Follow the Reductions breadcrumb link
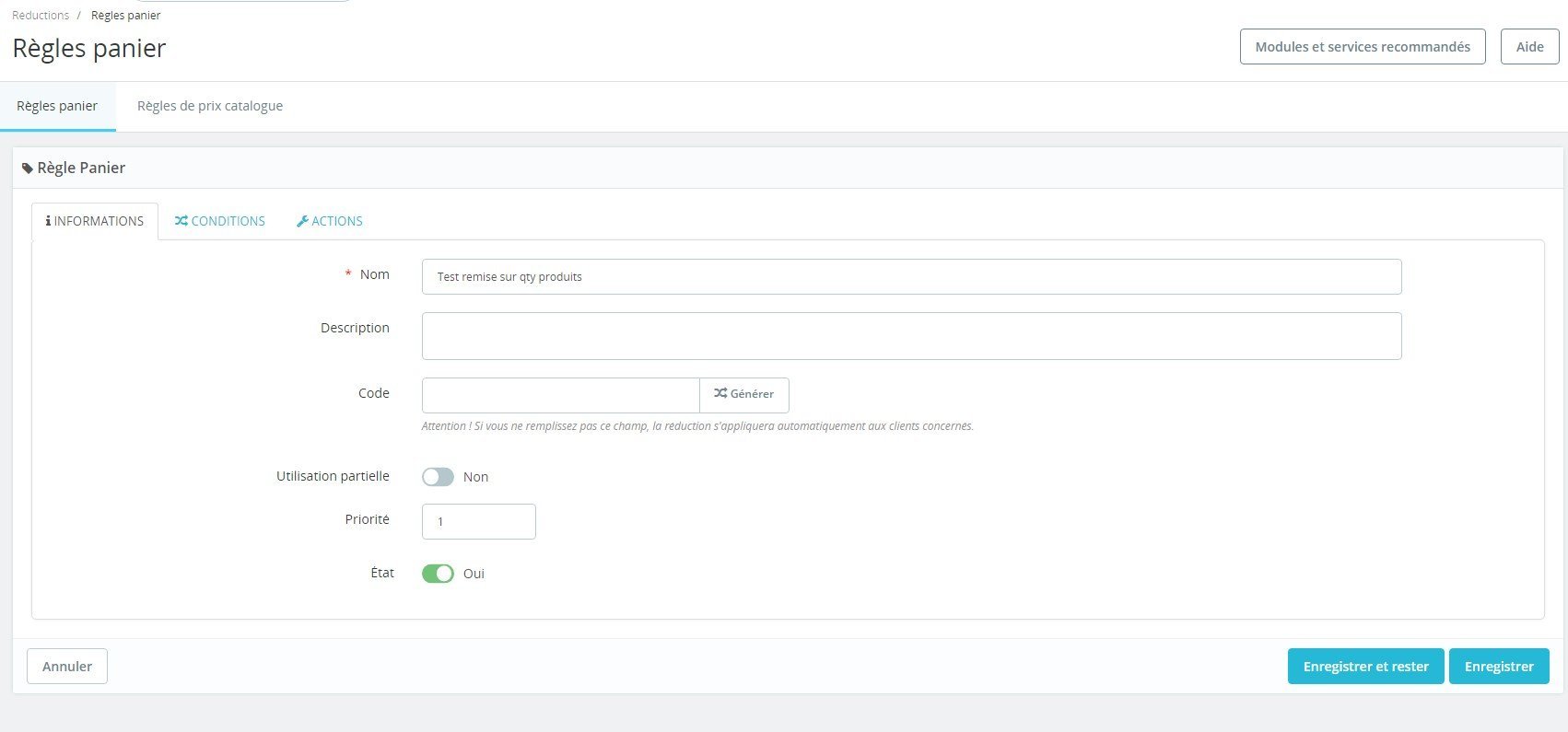Viewport: 1568px width, 732px height. pos(41,16)
